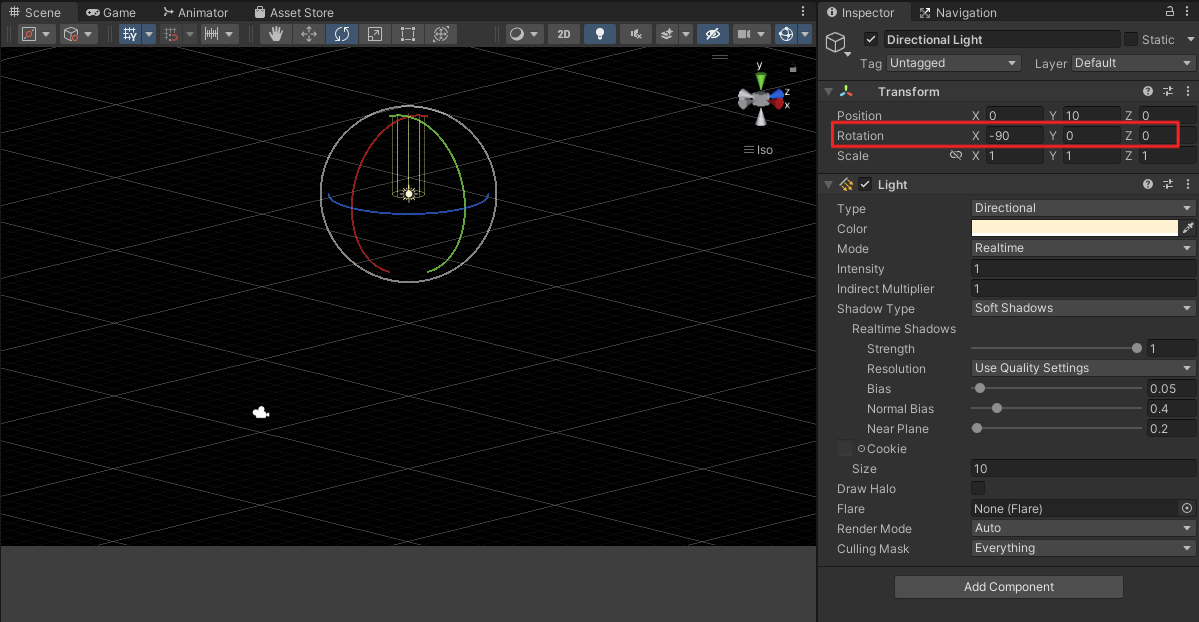Open the Layer dropdown (Default)
Viewport: 1199px width, 622px height.
[x=1133, y=63]
